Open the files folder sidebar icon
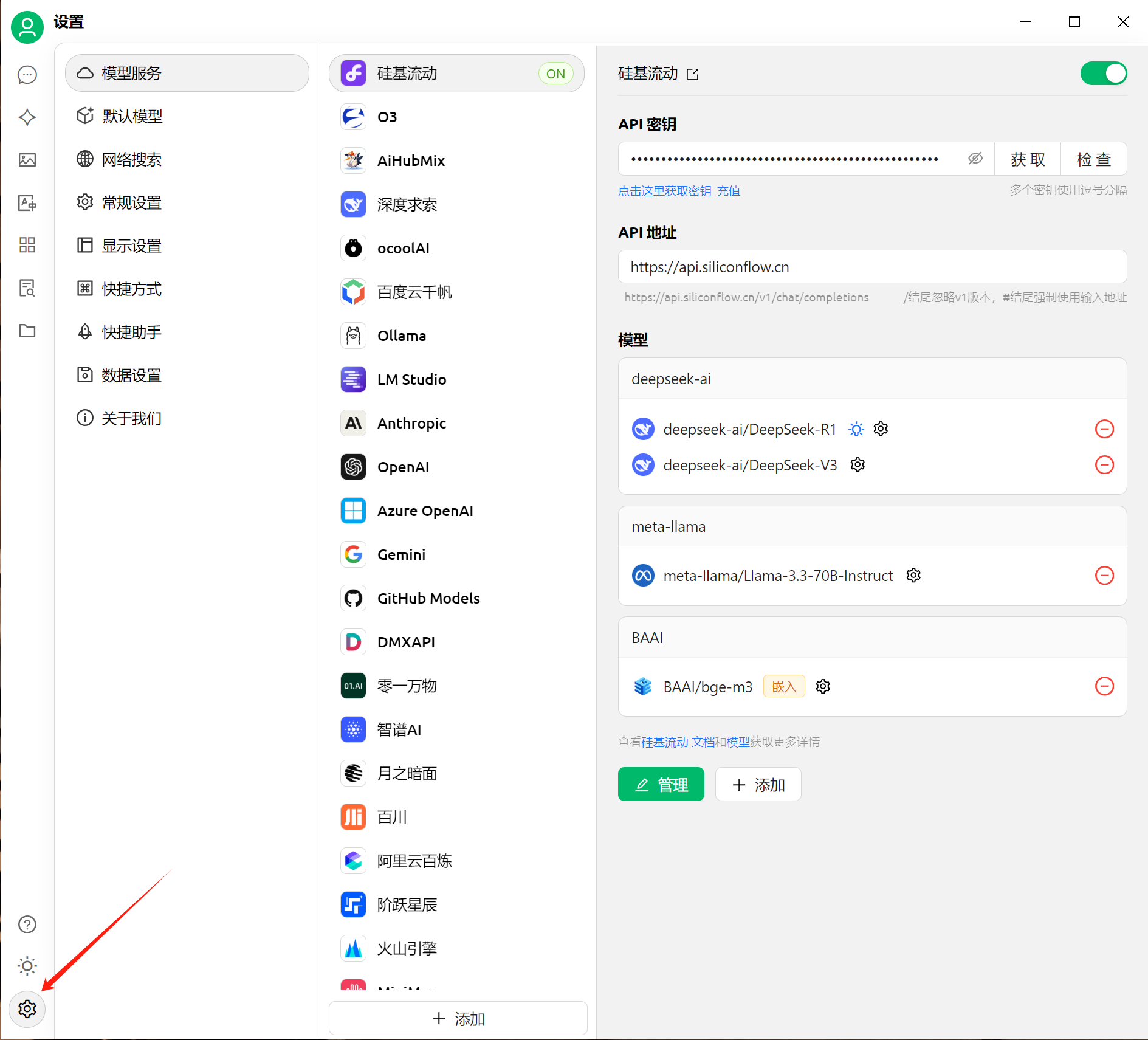The height and width of the screenshot is (1040, 1148). 27,330
